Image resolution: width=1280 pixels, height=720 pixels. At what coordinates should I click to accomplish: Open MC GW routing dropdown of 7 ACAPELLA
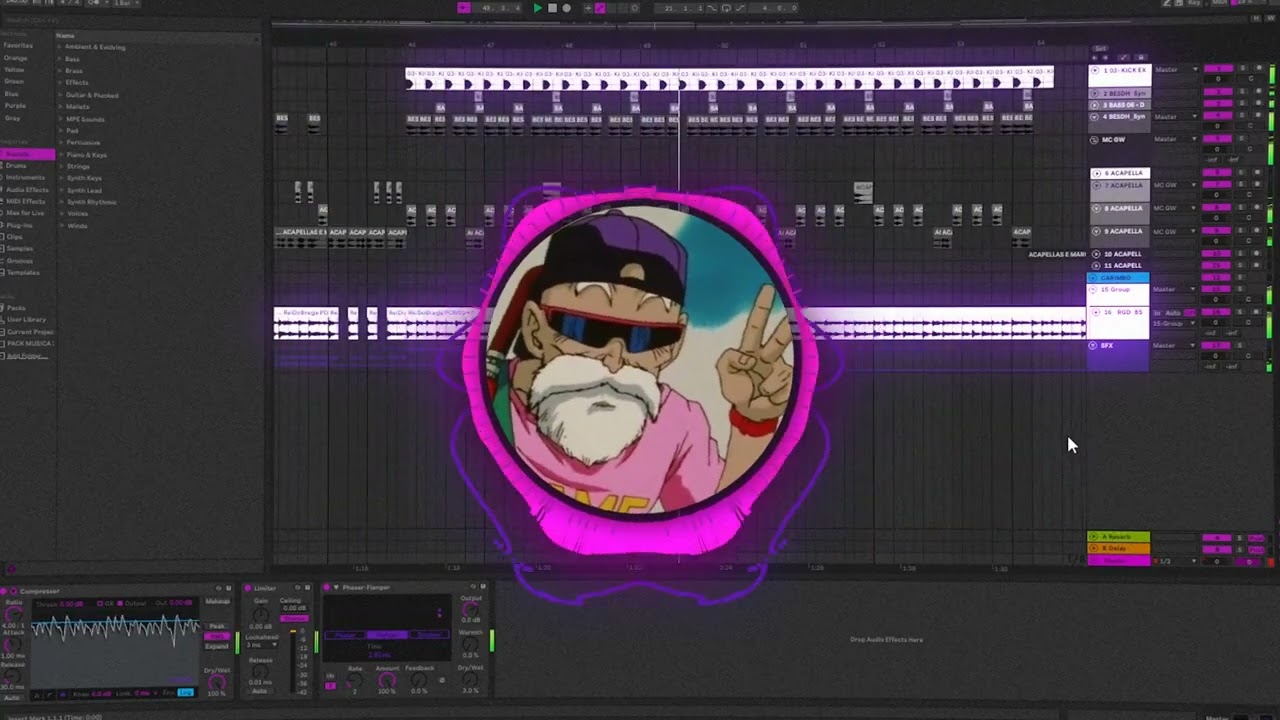tap(1176, 185)
